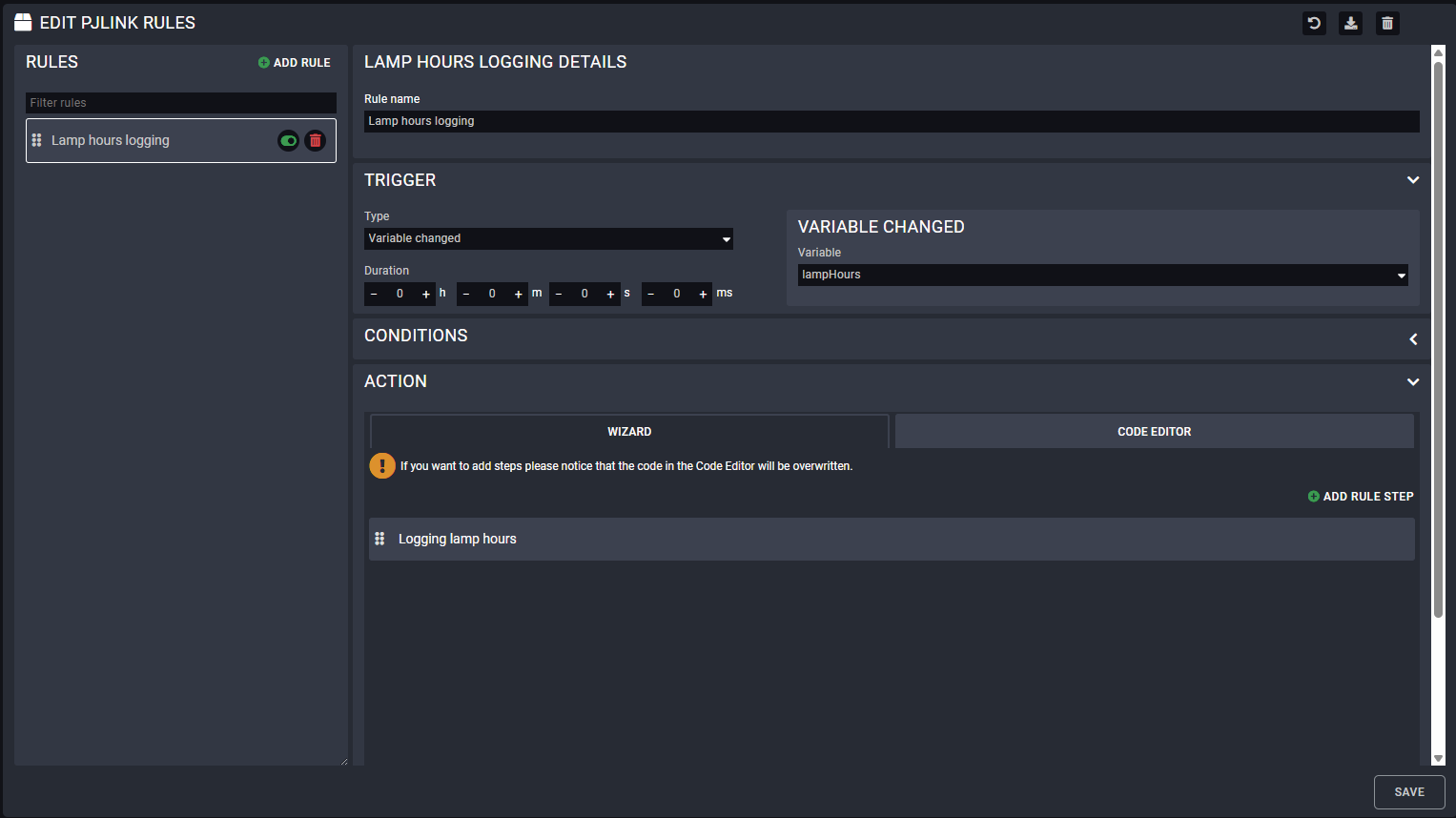Select the Wizard tab

(x=629, y=432)
